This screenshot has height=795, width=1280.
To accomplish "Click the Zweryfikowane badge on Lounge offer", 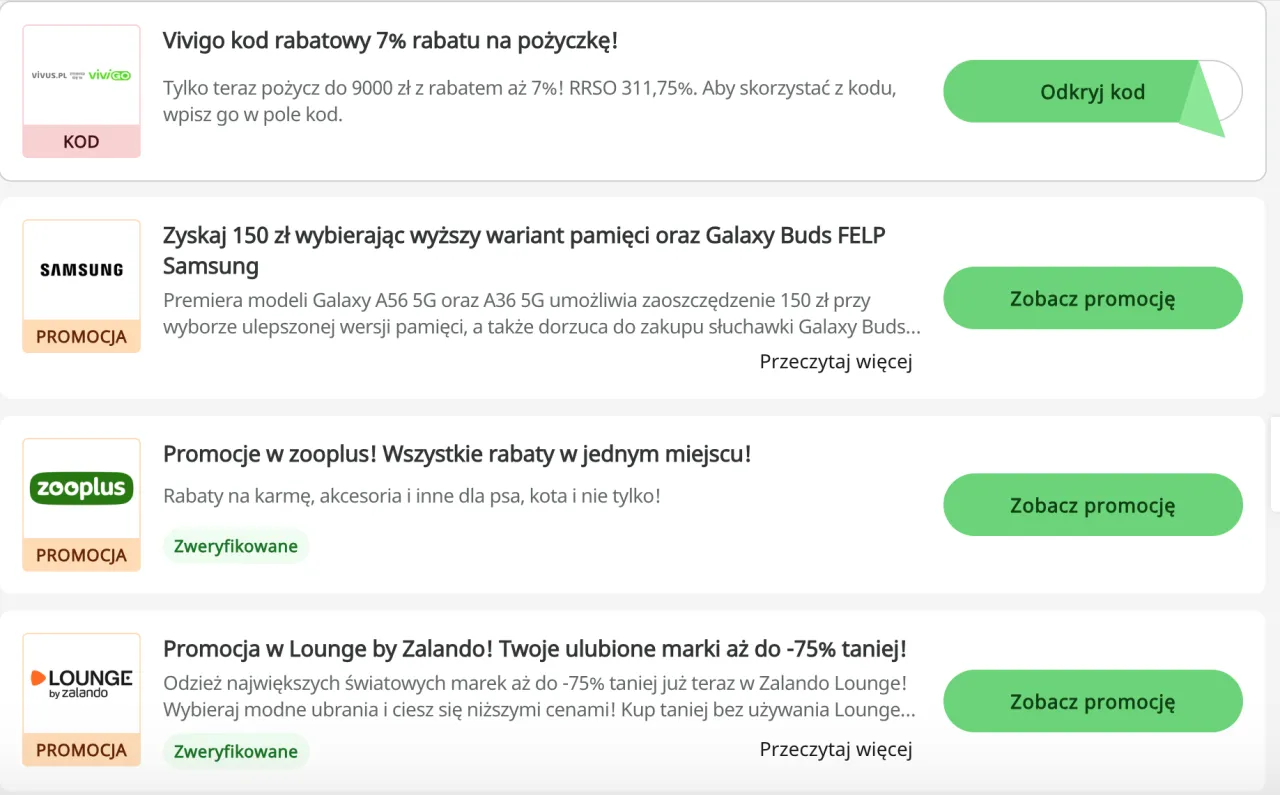I will (236, 751).
